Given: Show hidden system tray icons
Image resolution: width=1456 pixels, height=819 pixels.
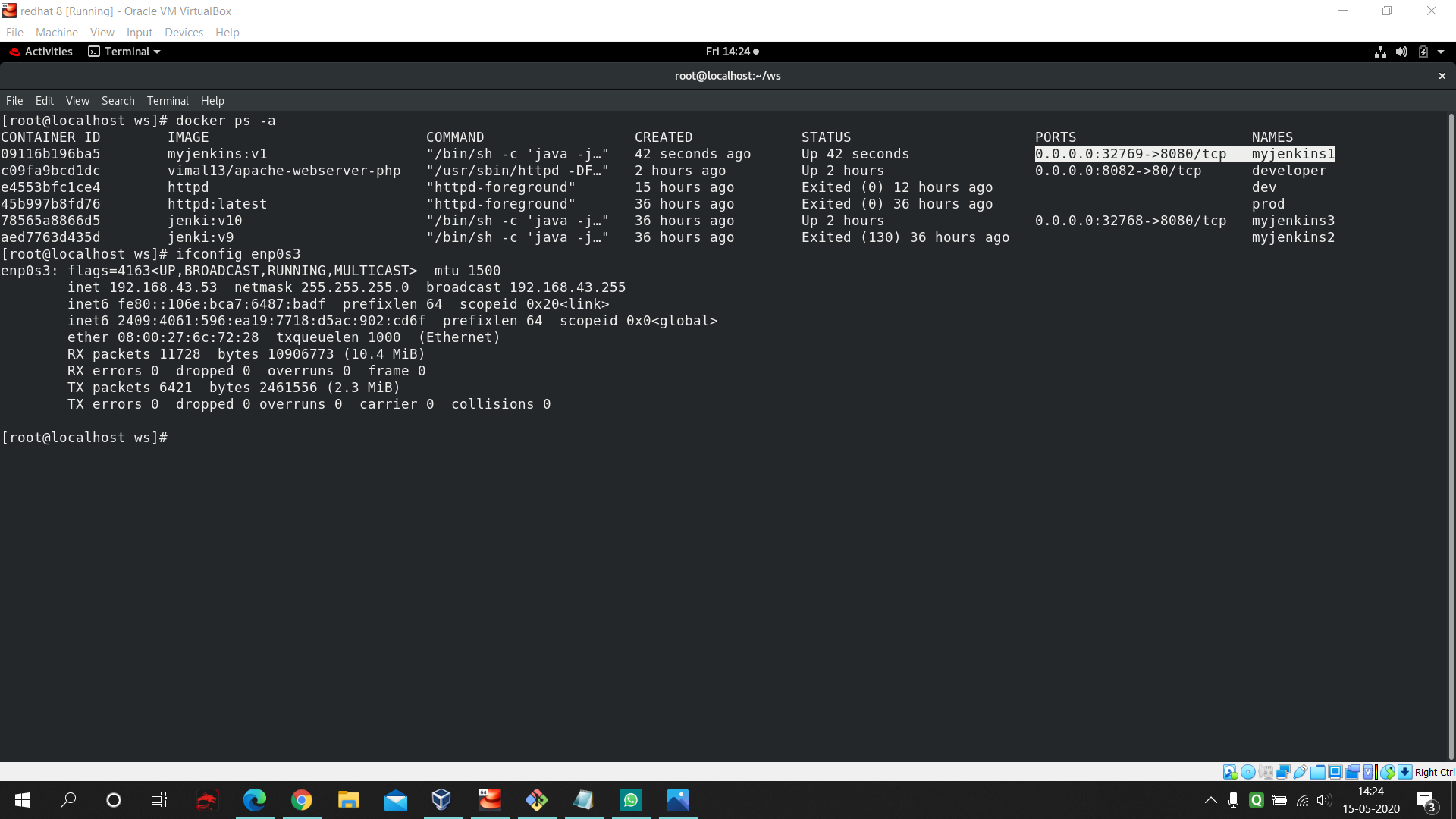Looking at the screenshot, I should [x=1211, y=800].
